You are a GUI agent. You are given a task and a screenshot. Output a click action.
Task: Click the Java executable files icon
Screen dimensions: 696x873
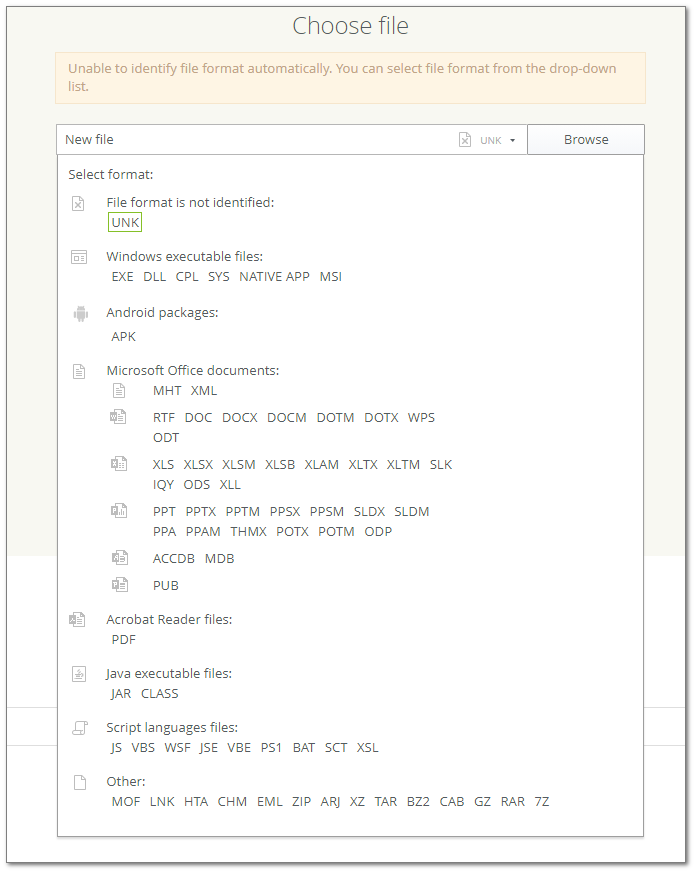coord(79,674)
